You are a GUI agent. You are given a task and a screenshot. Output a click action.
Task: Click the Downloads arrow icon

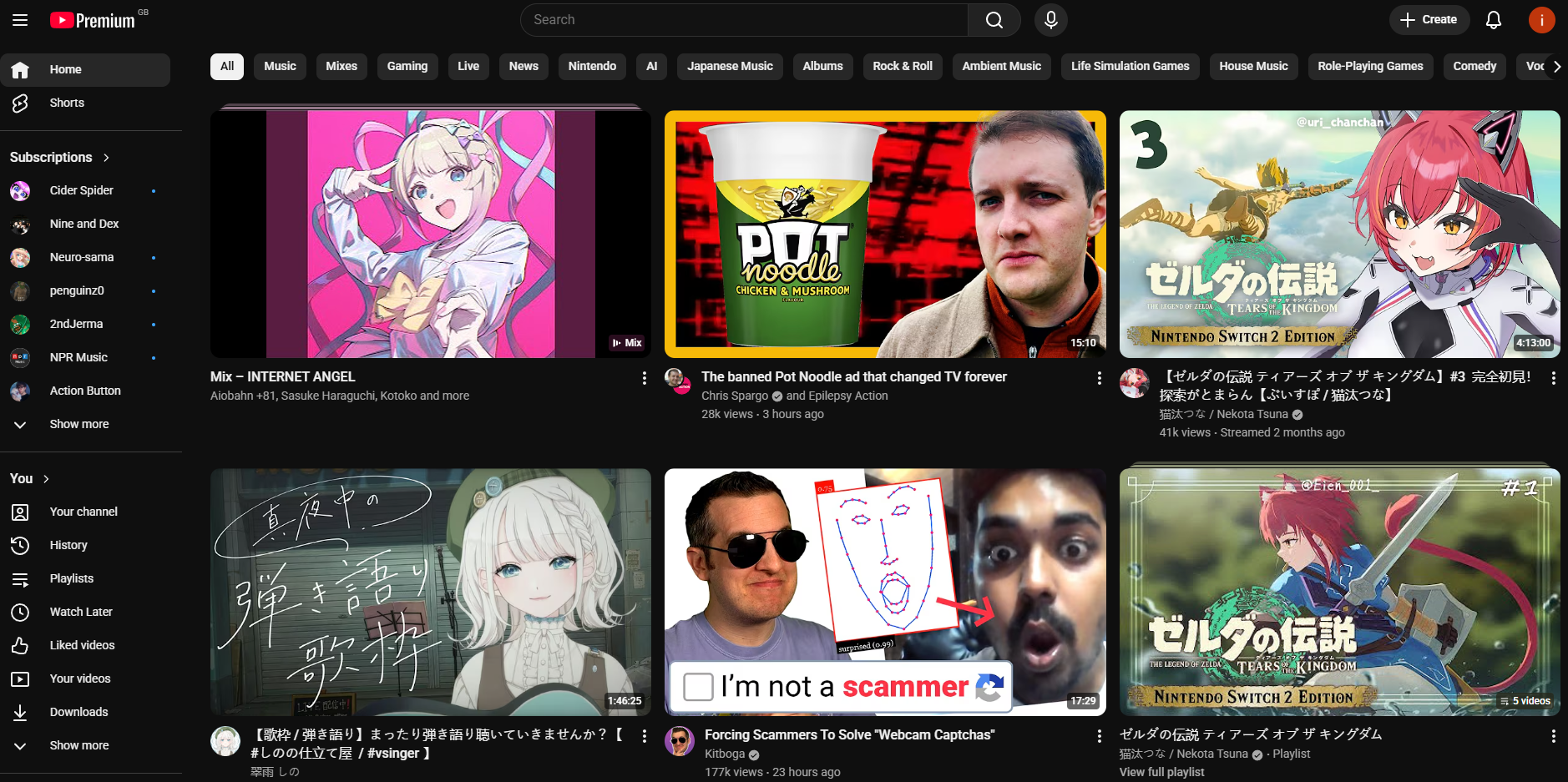pyautogui.click(x=20, y=712)
